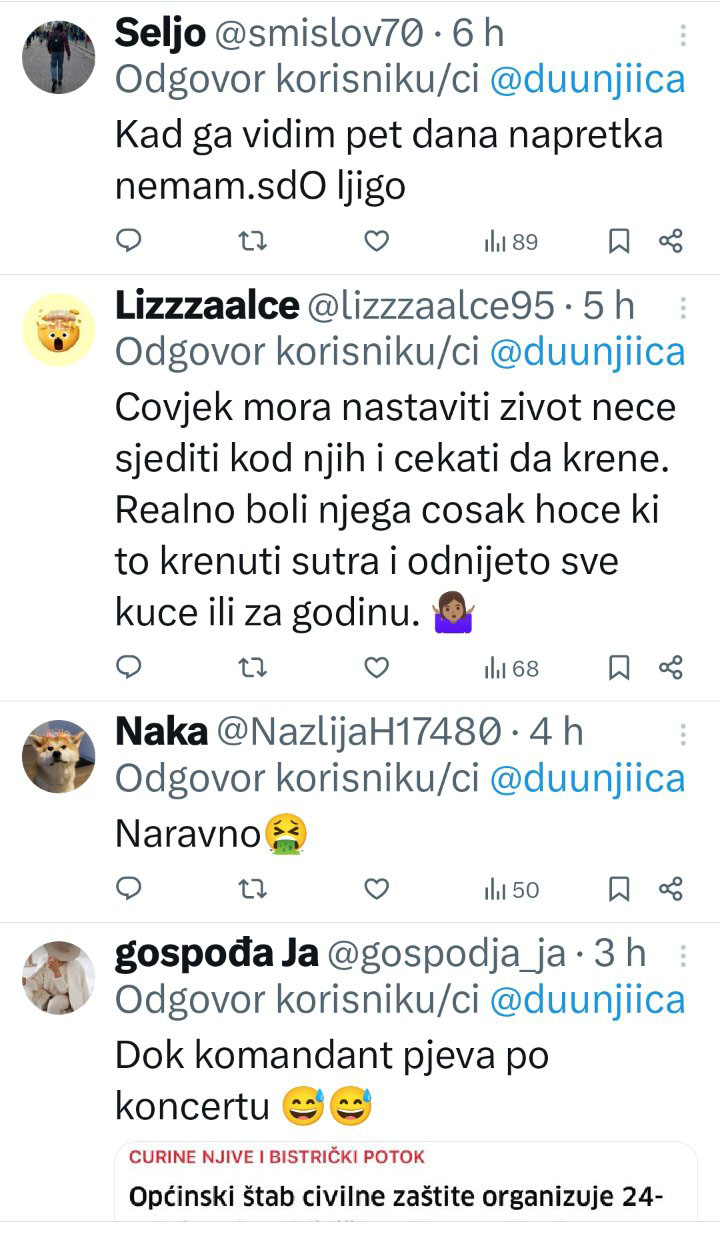The height and width of the screenshot is (1234, 720).
Task: Bookmark Seljo's tweet
Action: point(620,241)
